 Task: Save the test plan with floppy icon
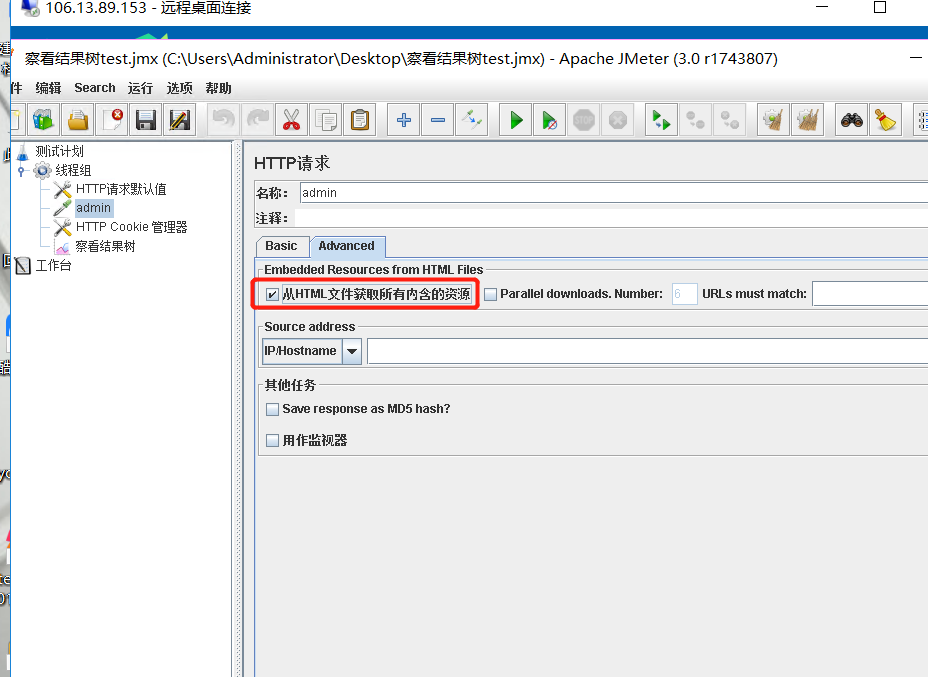146,120
